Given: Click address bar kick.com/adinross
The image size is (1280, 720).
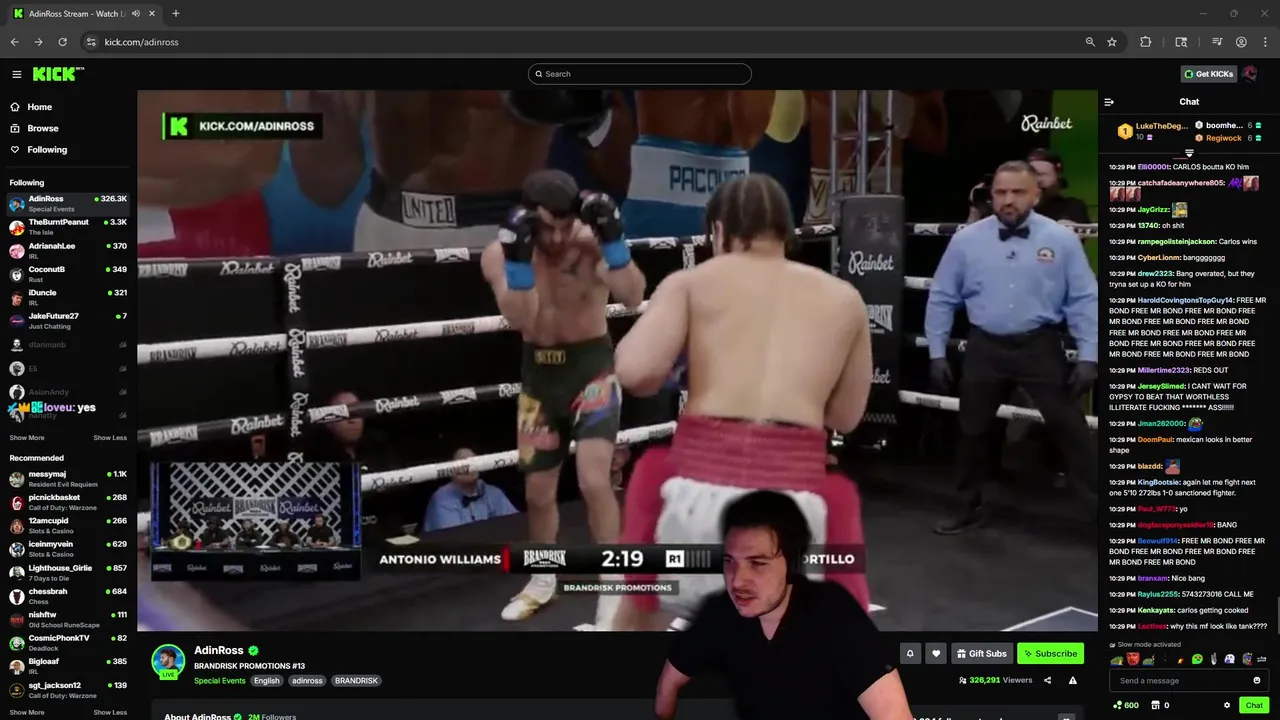Looking at the screenshot, I should pyautogui.click(x=140, y=42).
